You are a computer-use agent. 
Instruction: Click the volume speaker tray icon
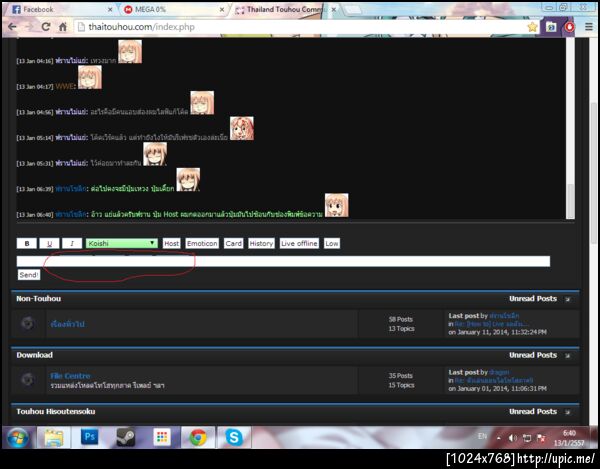(x=513, y=438)
